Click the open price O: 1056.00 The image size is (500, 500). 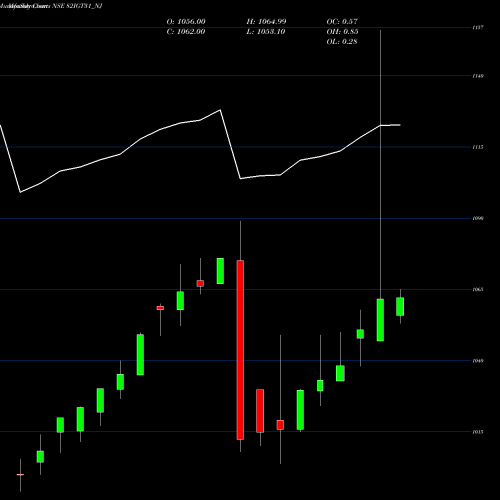(186, 22)
